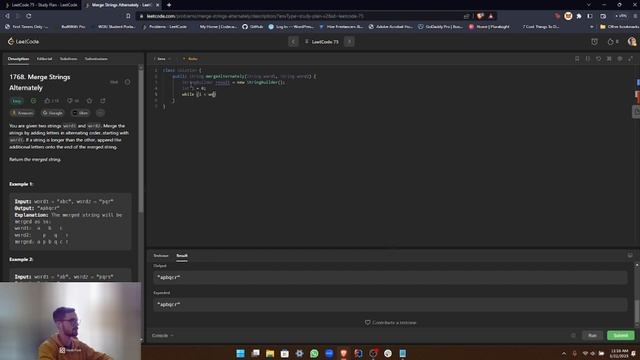
Task: Open Windows Start menu
Action: point(240,353)
